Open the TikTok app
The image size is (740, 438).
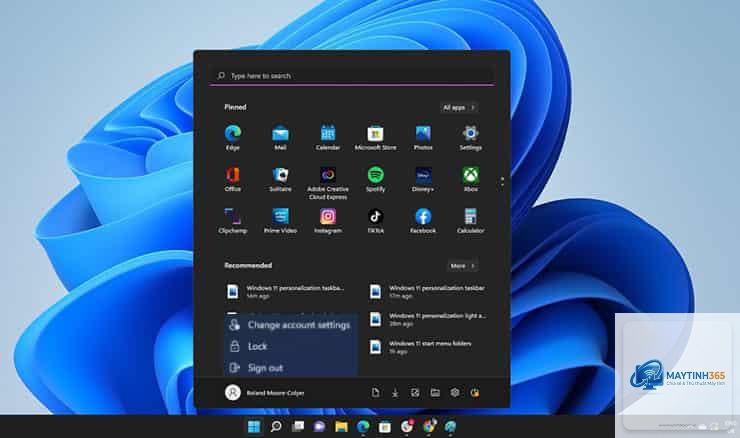[x=376, y=220]
